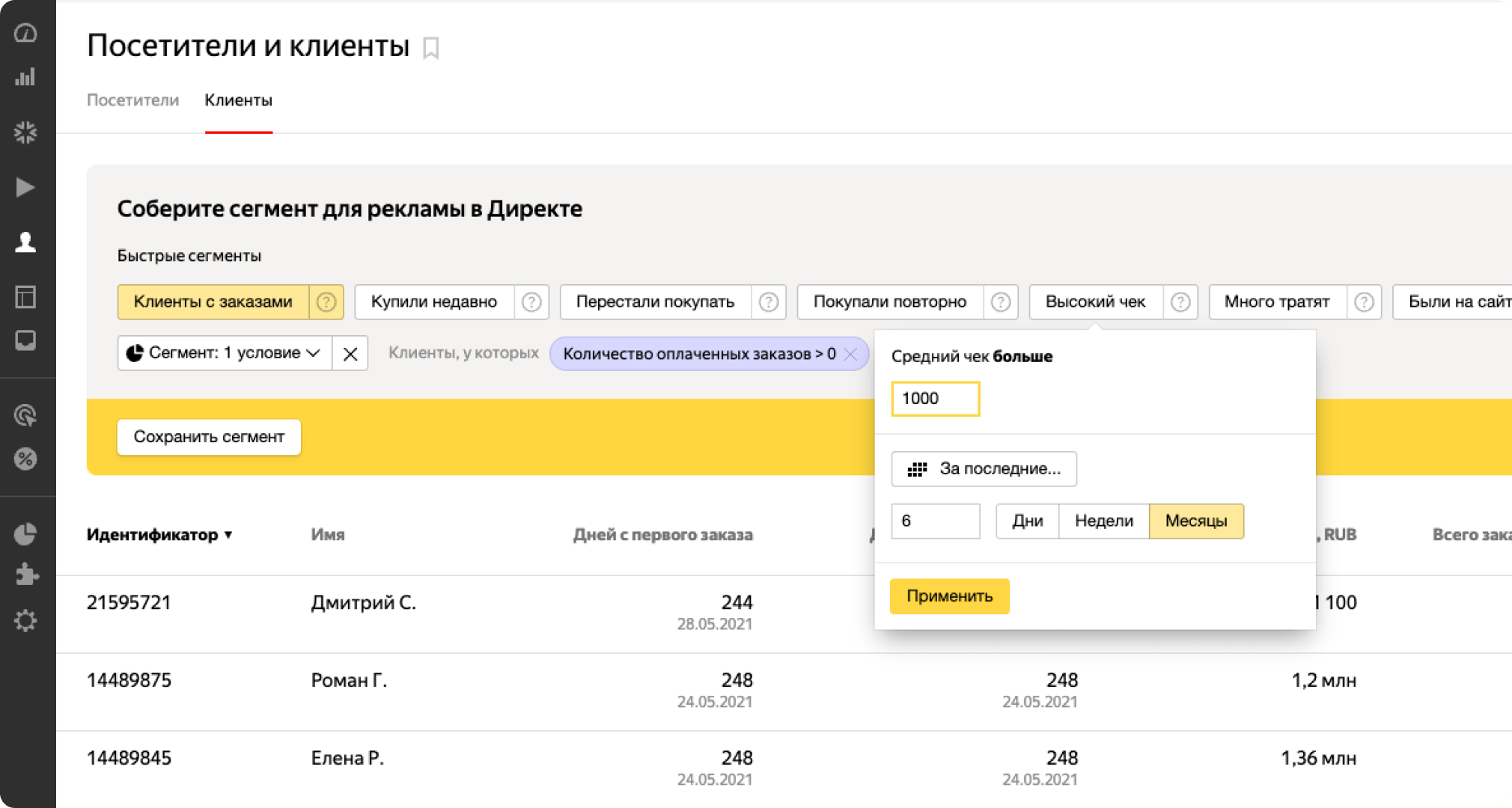
Task: Bookmark the page with flag icon
Action: [430, 48]
